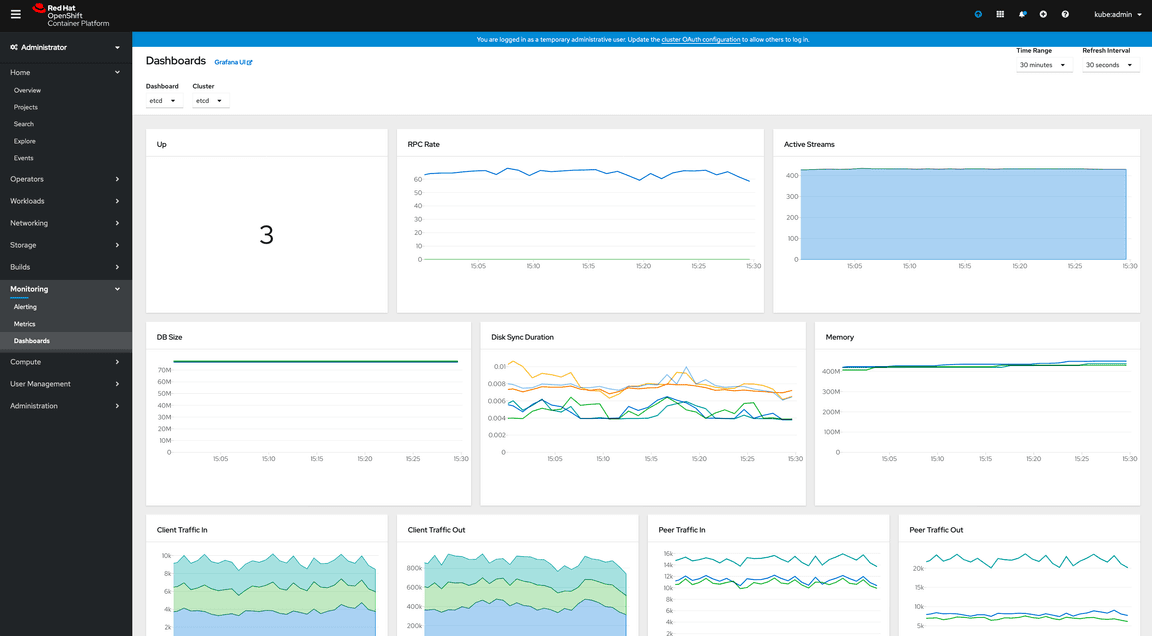Click the Up panel value 3
The height and width of the screenshot is (636, 1152).
pyautogui.click(x=266, y=235)
